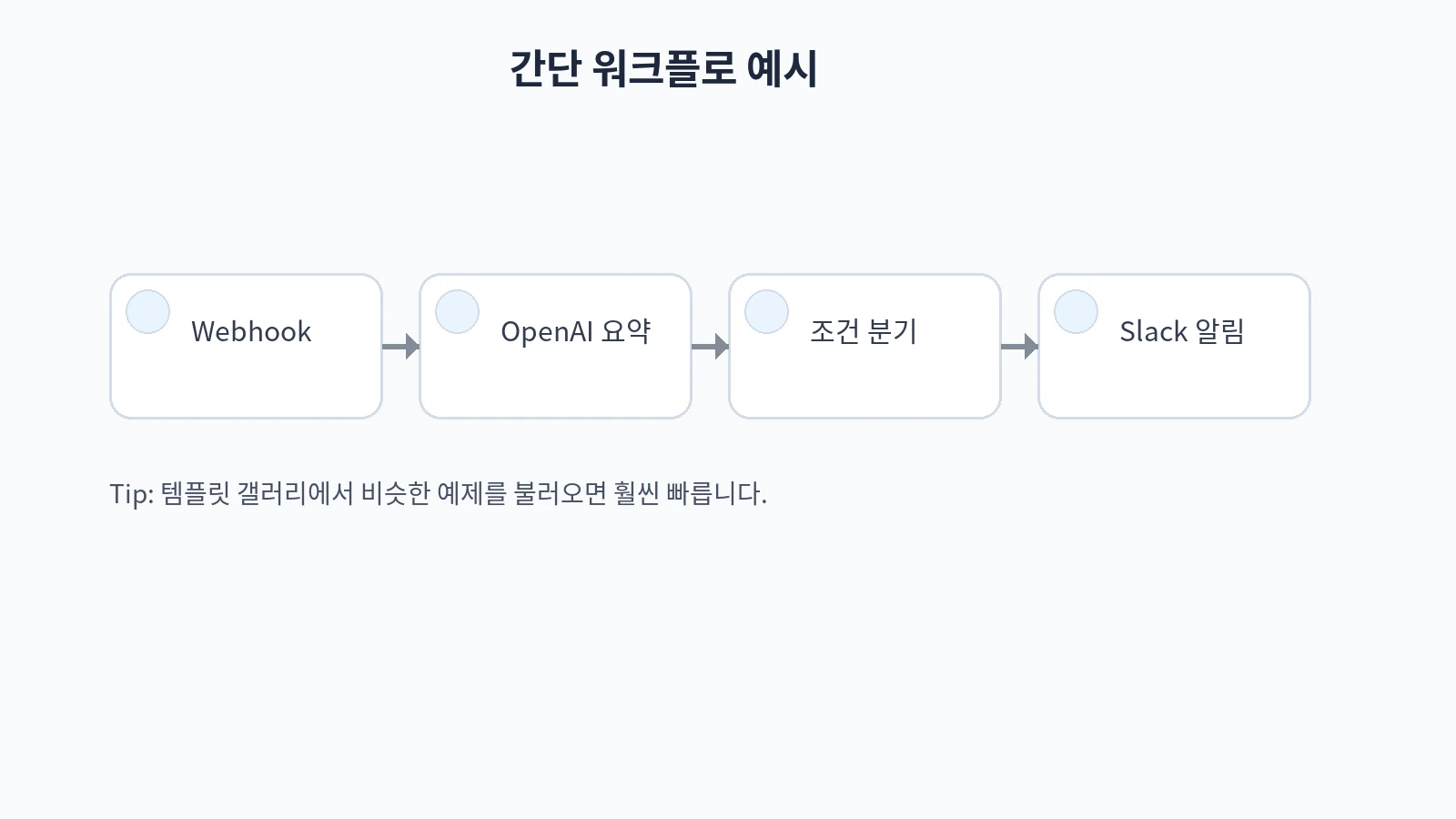Select the arrow from 조건 분기 to Slack 알림
This screenshot has height=819, width=1456.
click(x=1019, y=346)
